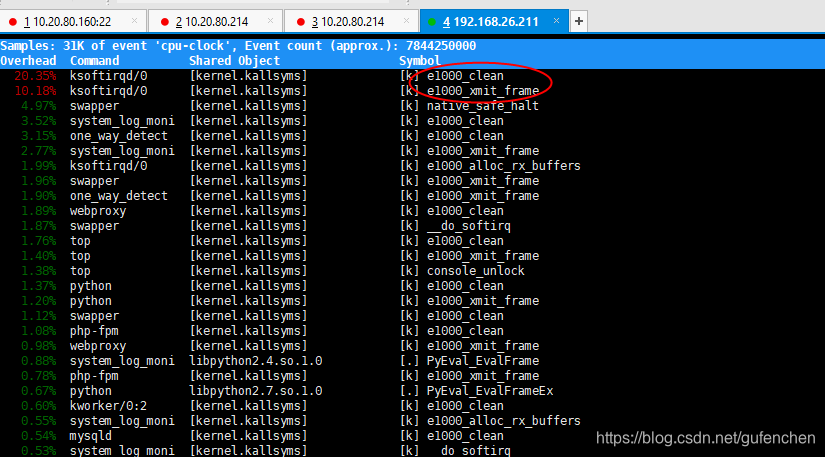Click e1000_alloc_rx_buffers in 1.99% row
This screenshot has width=825, height=457.
[504, 166]
